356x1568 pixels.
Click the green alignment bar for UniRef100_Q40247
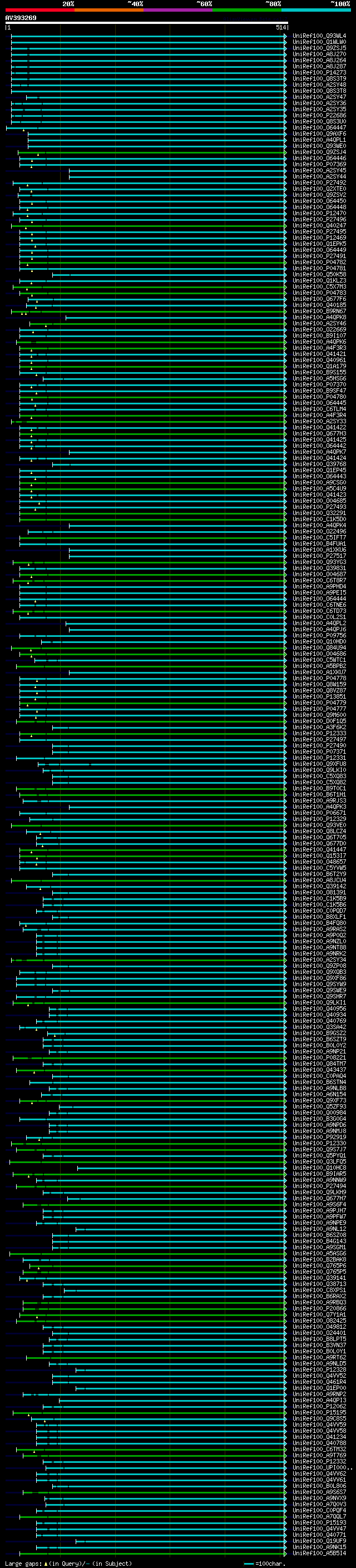click(148, 226)
